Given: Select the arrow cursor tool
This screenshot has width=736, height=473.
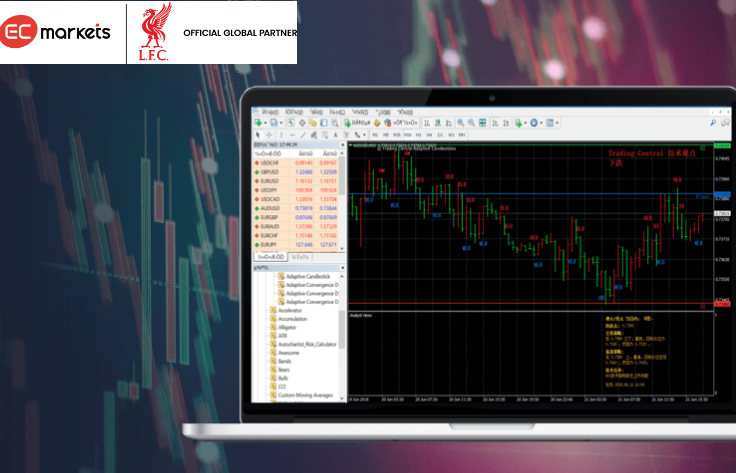Looking at the screenshot, I should [x=258, y=135].
